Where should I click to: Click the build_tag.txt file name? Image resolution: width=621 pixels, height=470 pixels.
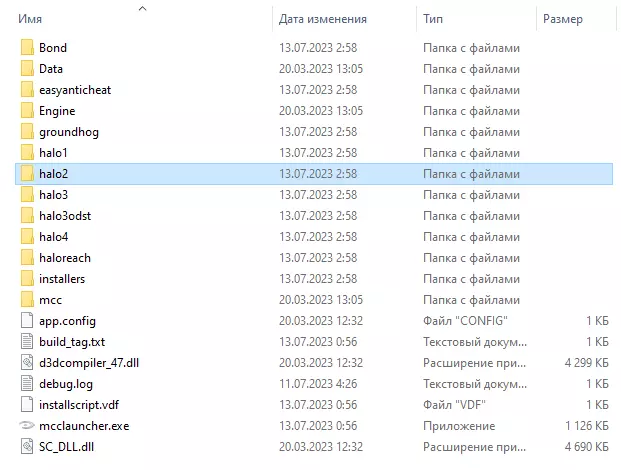coord(72,342)
